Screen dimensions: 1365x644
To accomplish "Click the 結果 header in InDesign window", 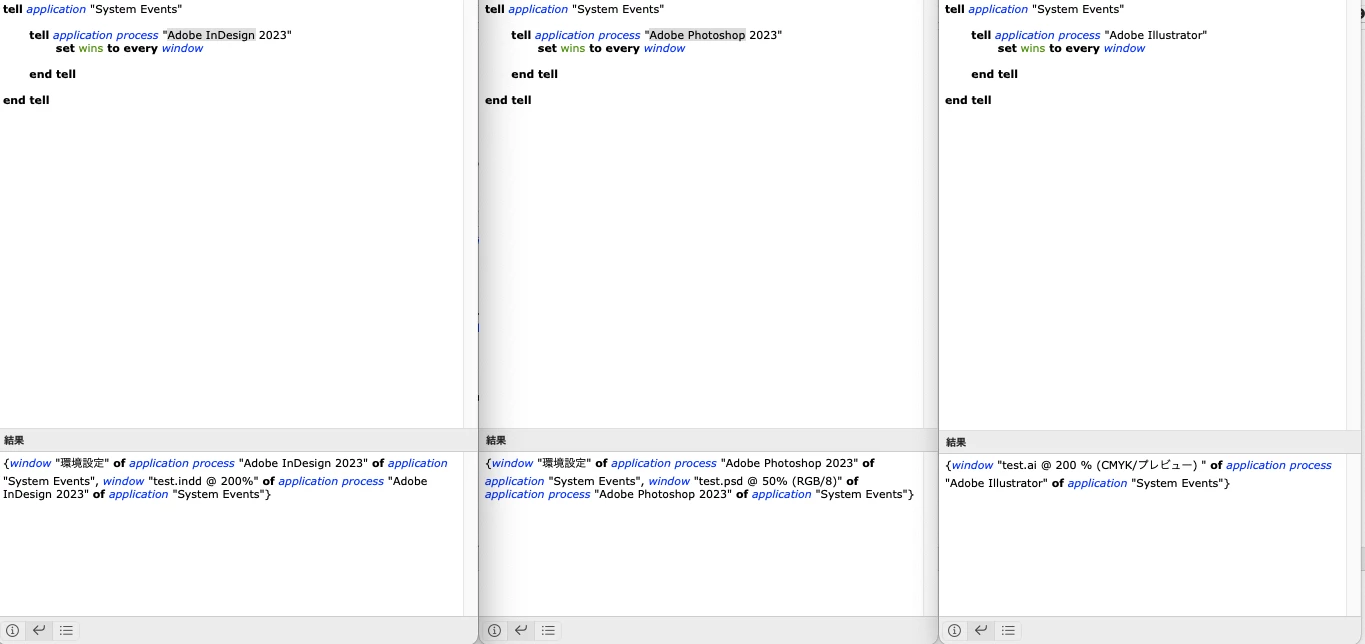I will pos(14,440).
